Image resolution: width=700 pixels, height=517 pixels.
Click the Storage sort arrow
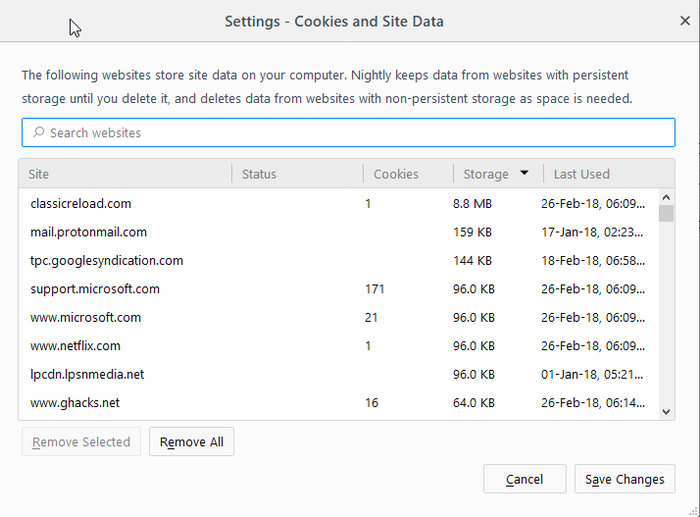pos(524,173)
